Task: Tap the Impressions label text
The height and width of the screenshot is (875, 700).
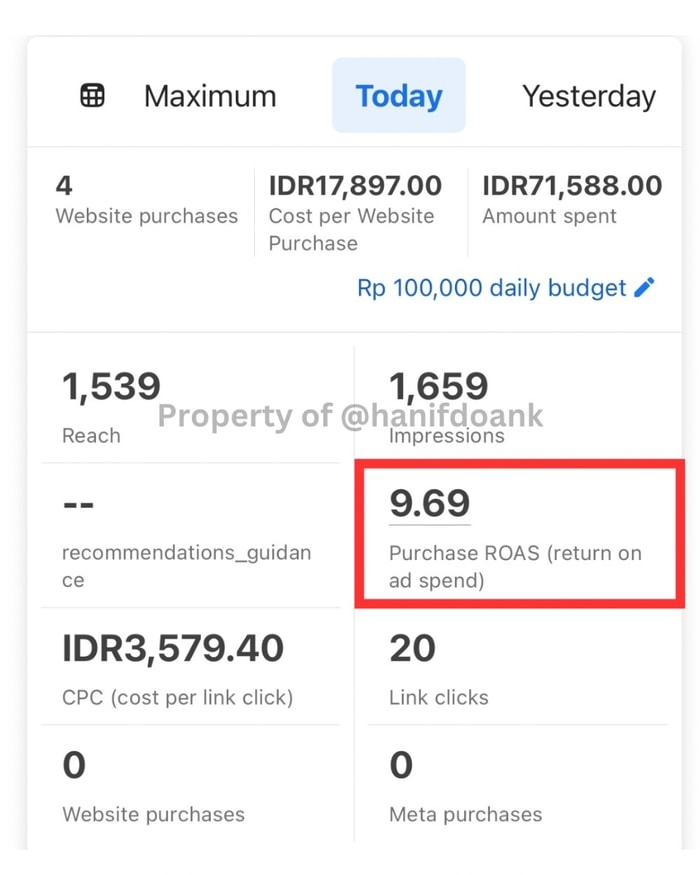Action: tap(447, 436)
